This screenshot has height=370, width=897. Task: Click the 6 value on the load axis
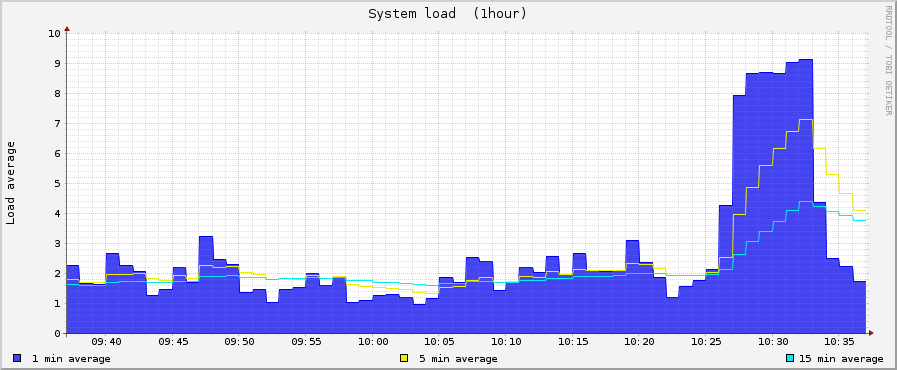tap(57, 153)
